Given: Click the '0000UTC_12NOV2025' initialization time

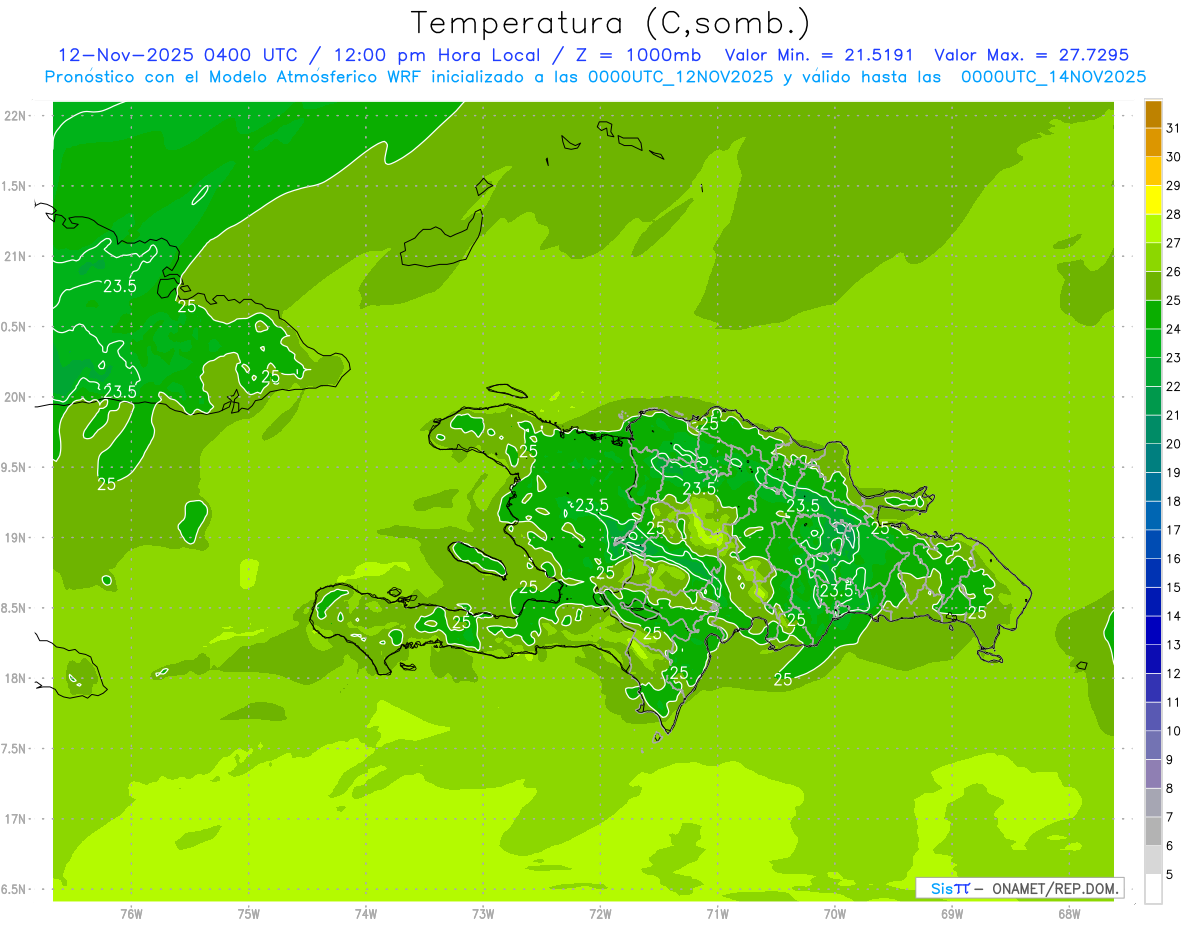Looking at the screenshot, I should click(x=680, y=76).
